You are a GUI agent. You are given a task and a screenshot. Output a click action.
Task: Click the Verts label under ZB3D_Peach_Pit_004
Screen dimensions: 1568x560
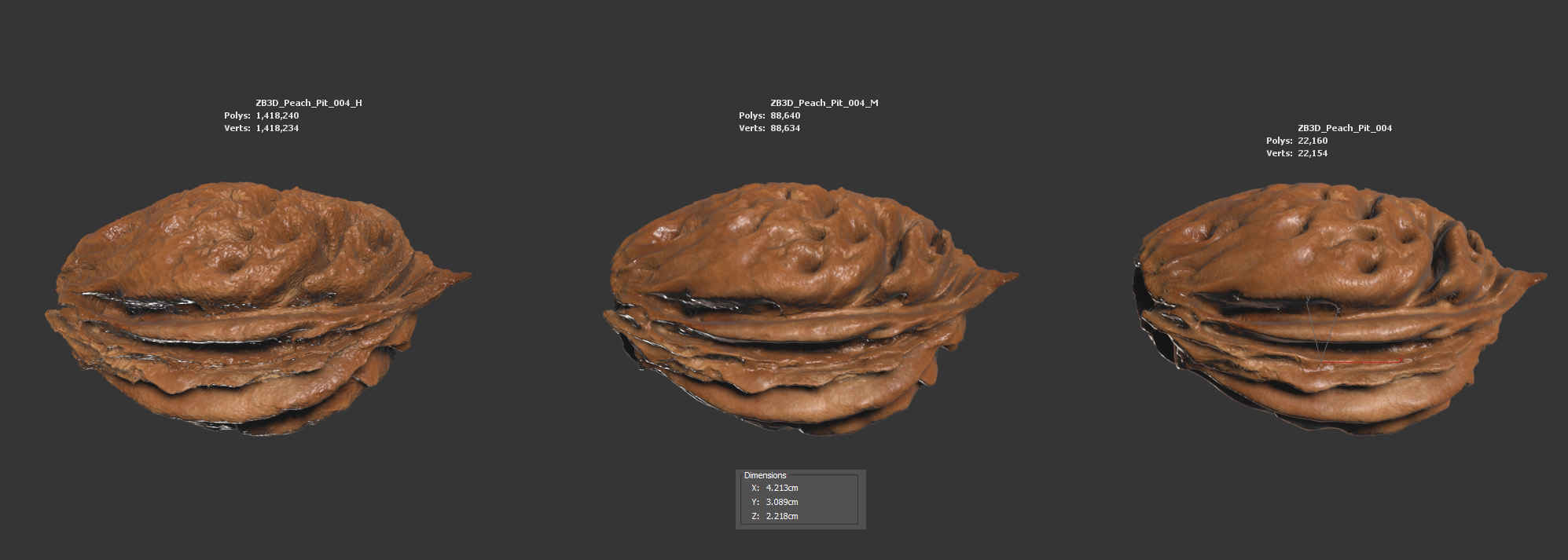[1279, 153]
